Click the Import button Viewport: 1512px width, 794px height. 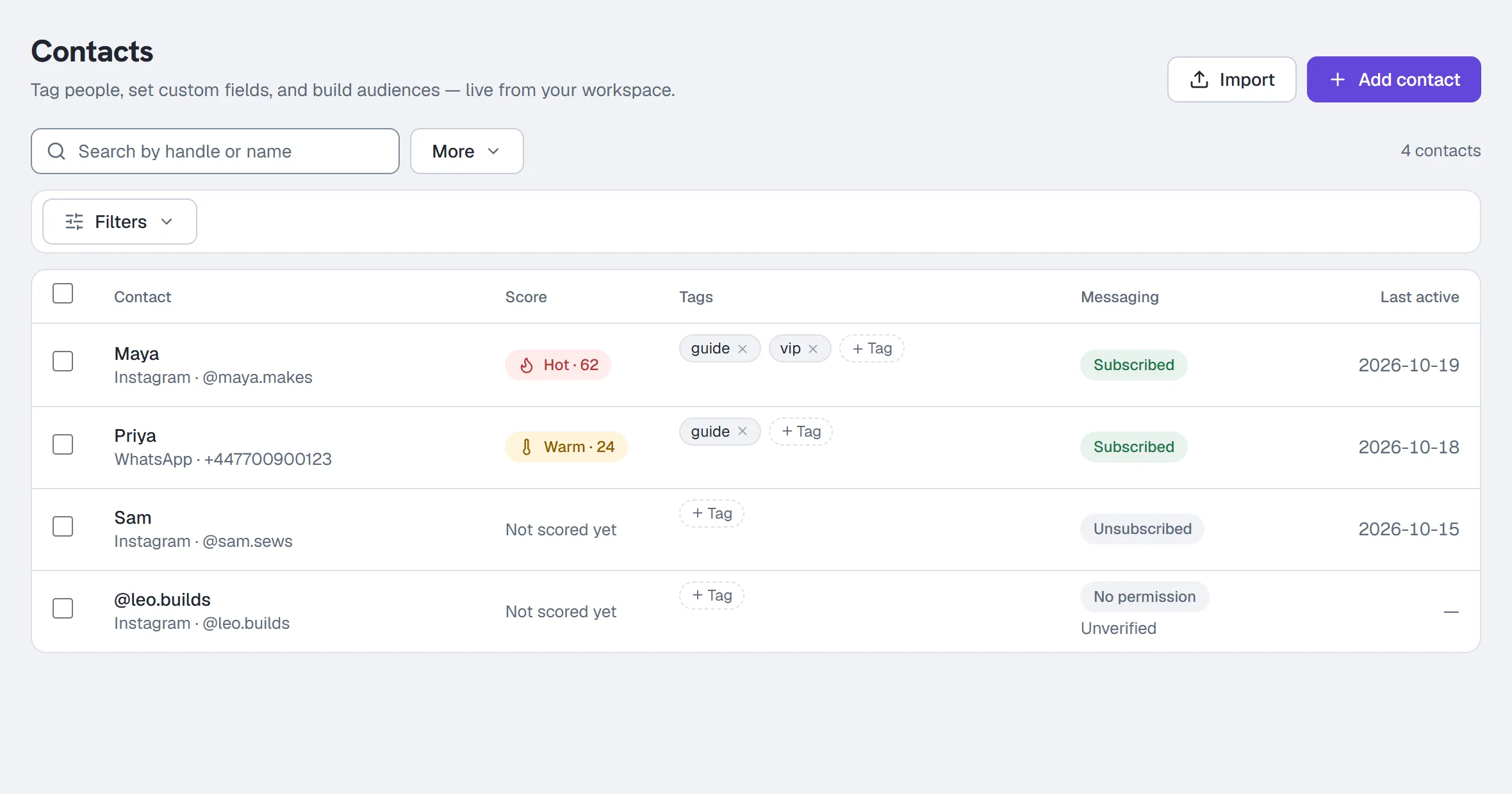pos(1231,79)
